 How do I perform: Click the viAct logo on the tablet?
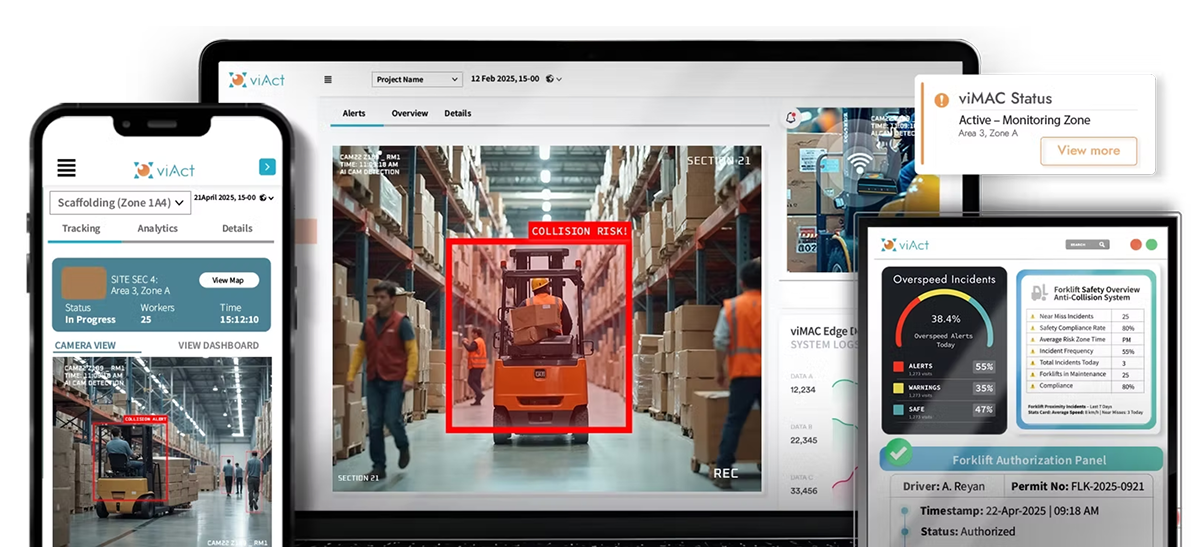coord(906,244)
